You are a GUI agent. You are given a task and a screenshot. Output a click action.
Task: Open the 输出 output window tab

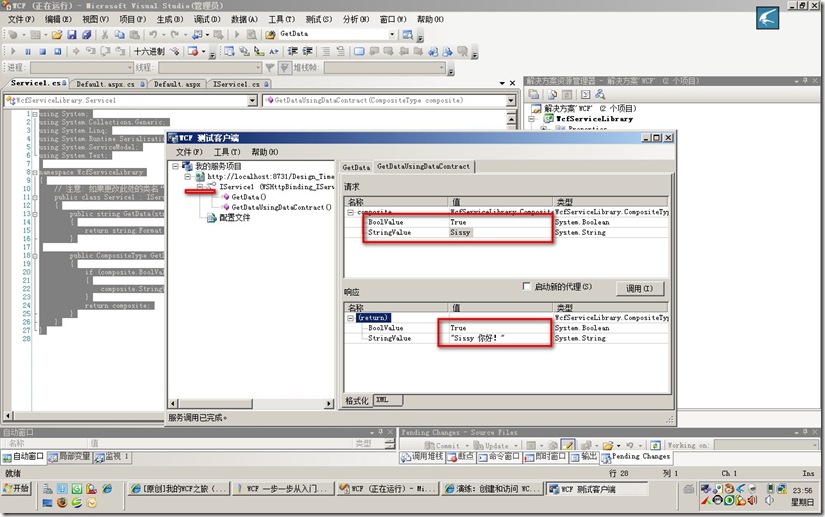pos(585,457)
